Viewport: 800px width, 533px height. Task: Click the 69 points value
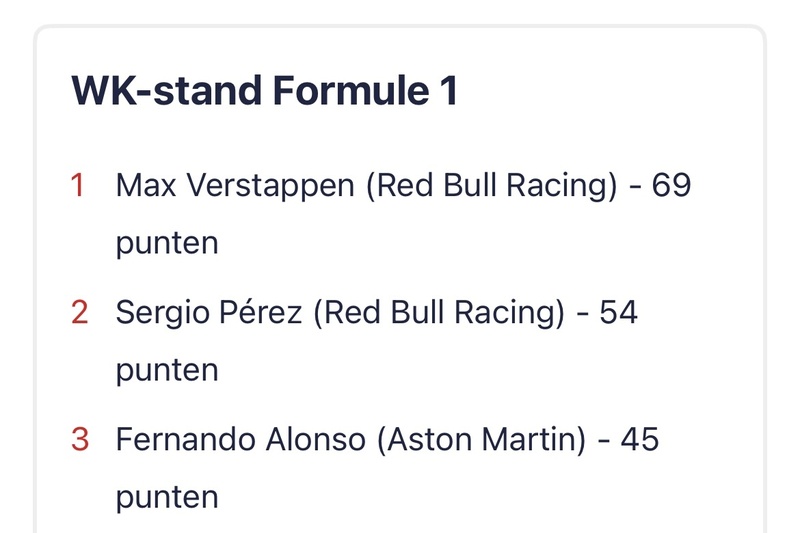[x=671, y=185]
